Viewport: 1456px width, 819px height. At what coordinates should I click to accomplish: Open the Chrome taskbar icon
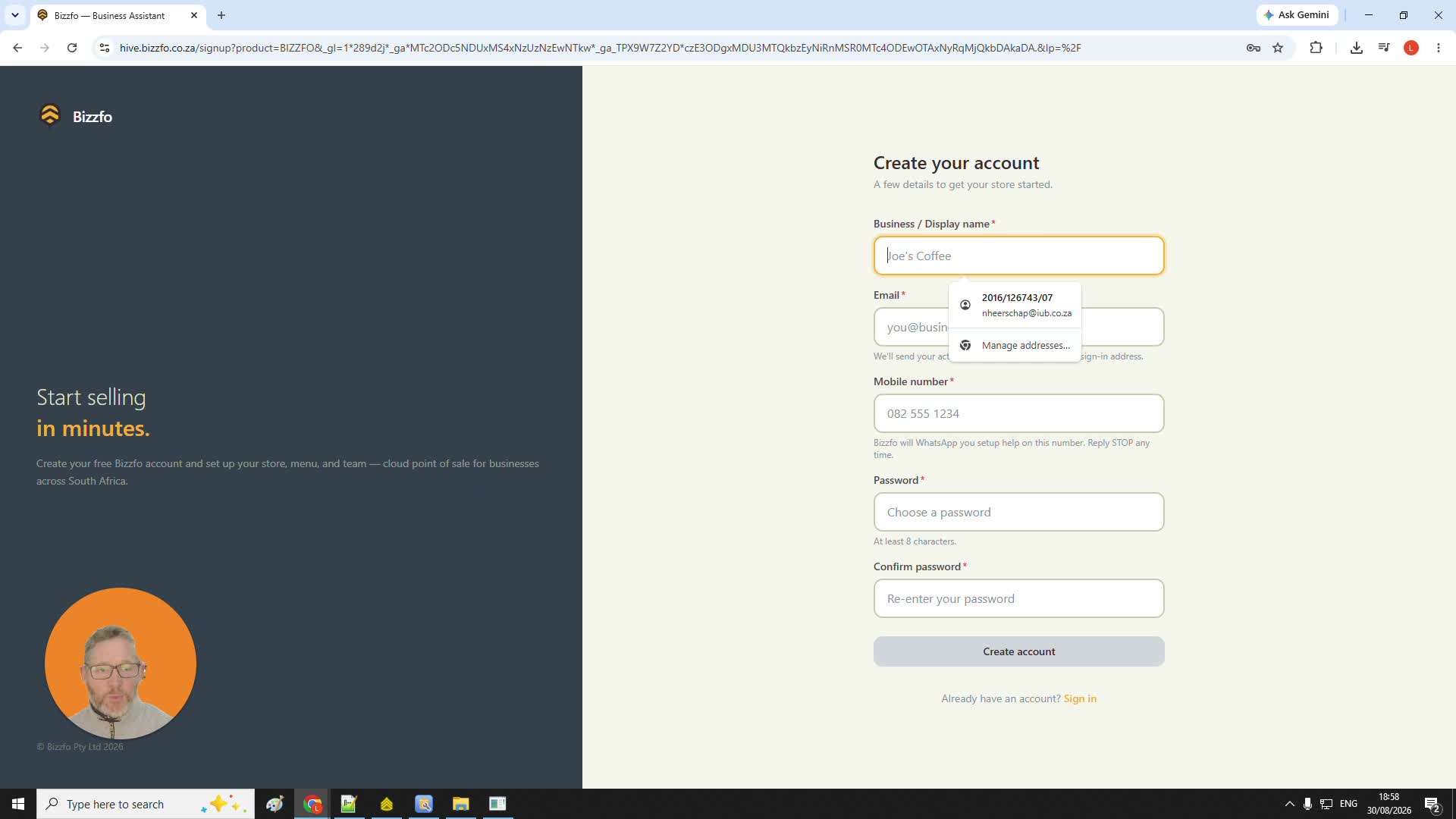pos(312,804)
